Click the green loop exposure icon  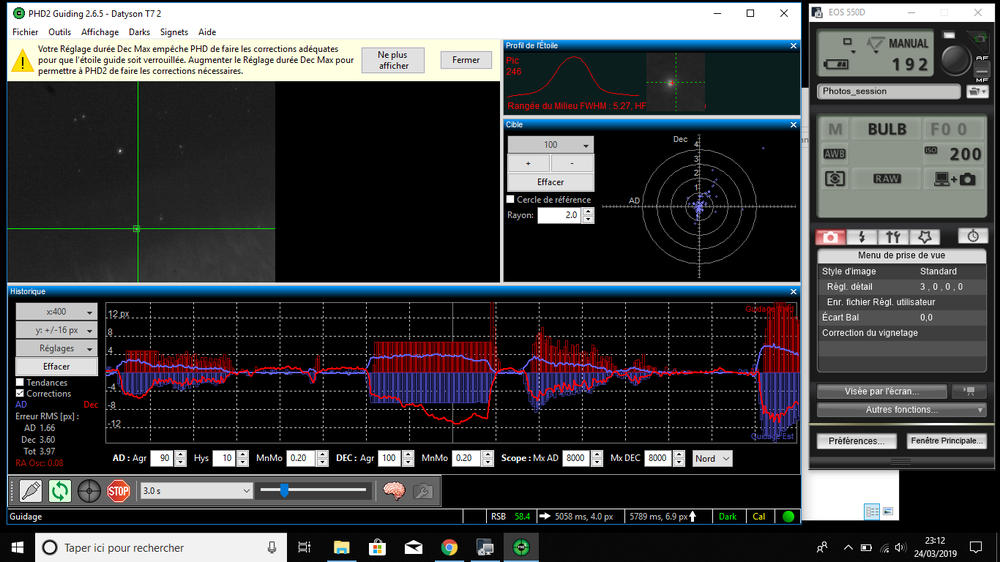pyautogui.click(x=60, y=491)
